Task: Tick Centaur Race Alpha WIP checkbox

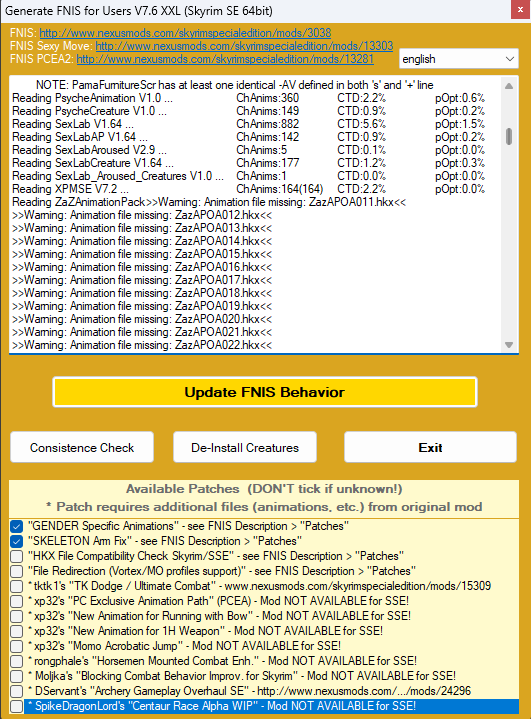Action: [17, 706]
